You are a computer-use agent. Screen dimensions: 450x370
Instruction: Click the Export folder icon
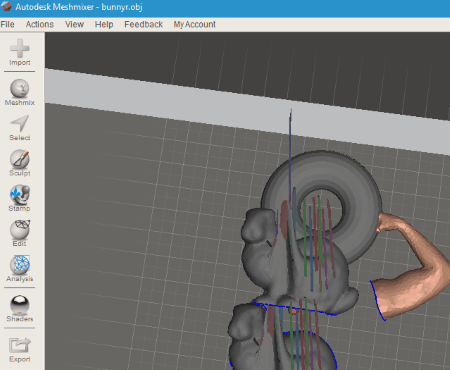tap(20, 345)
